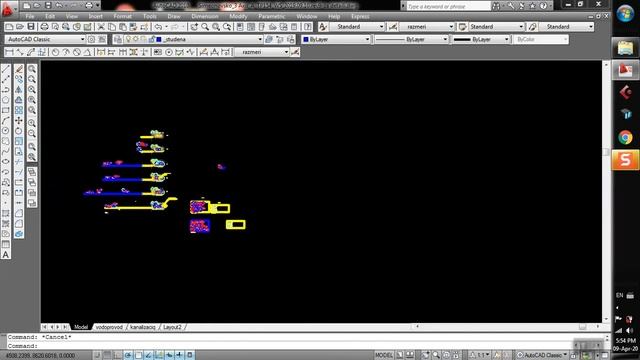
Task: Open Windows Explorer folder icon on taskbar
Action: pyautogui.click(x=625, y=48)
